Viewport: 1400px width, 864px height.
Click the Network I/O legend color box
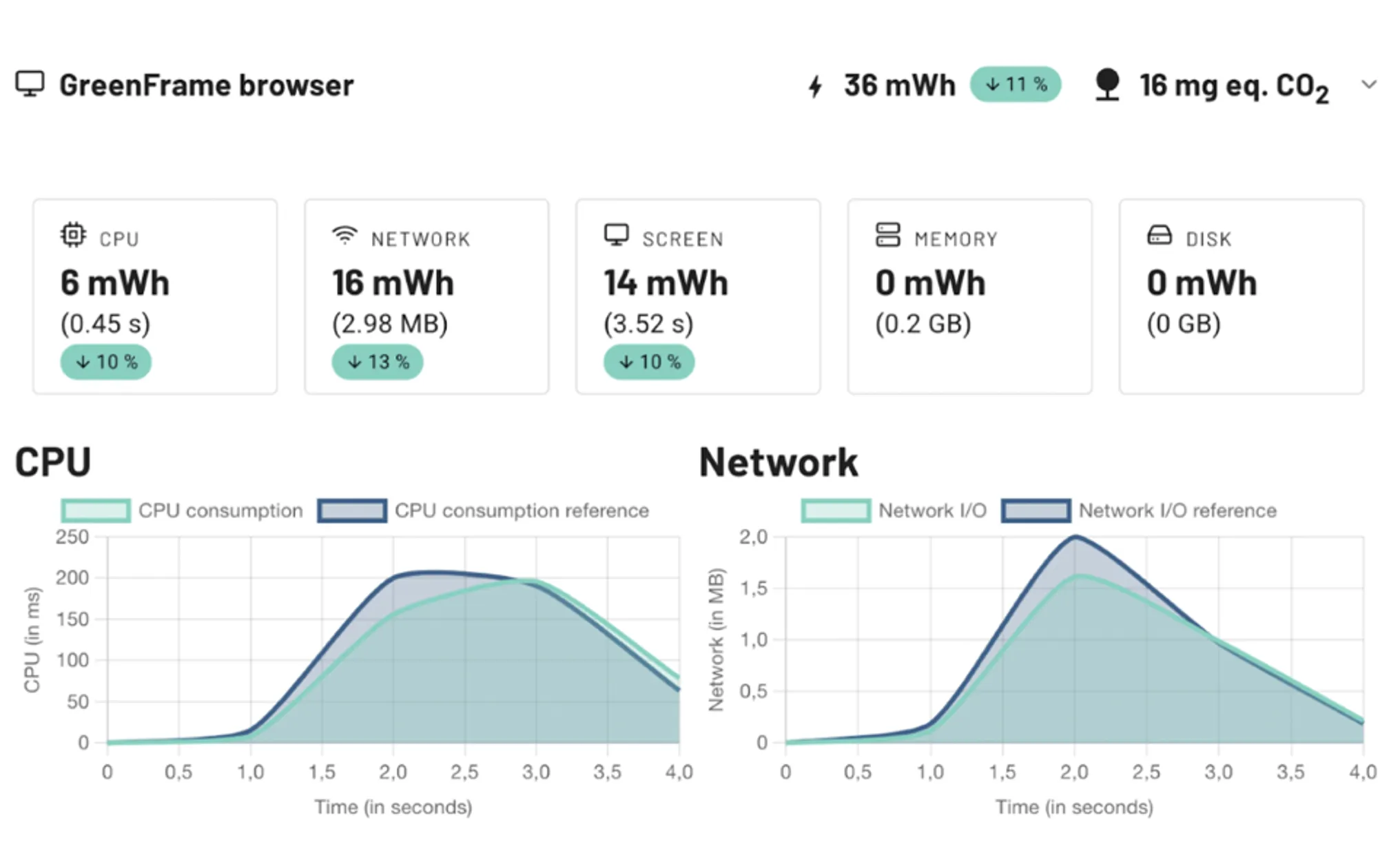coord(836,511)
